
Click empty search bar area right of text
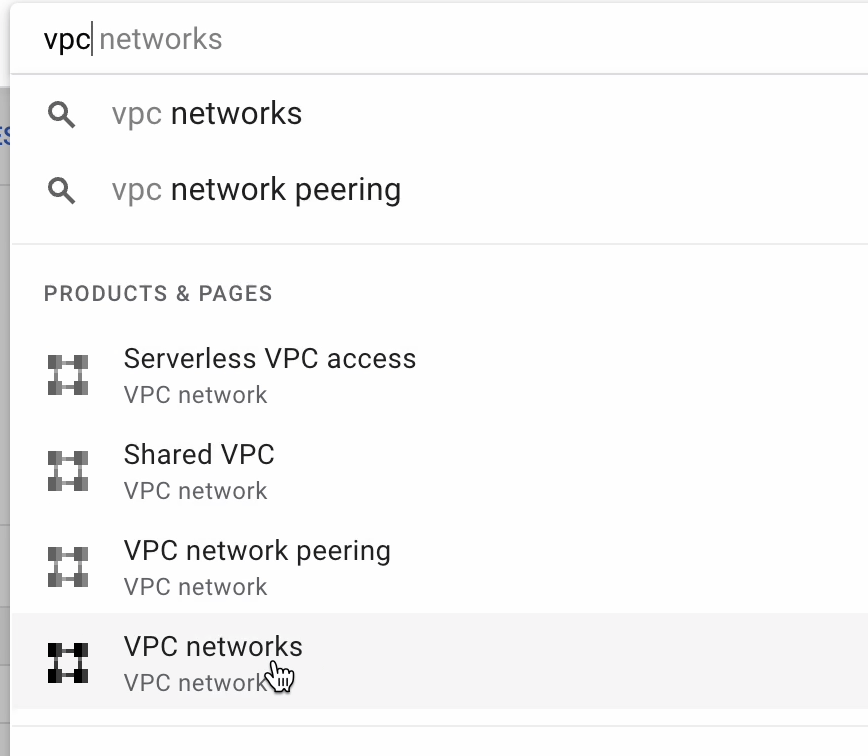[550, 40]
